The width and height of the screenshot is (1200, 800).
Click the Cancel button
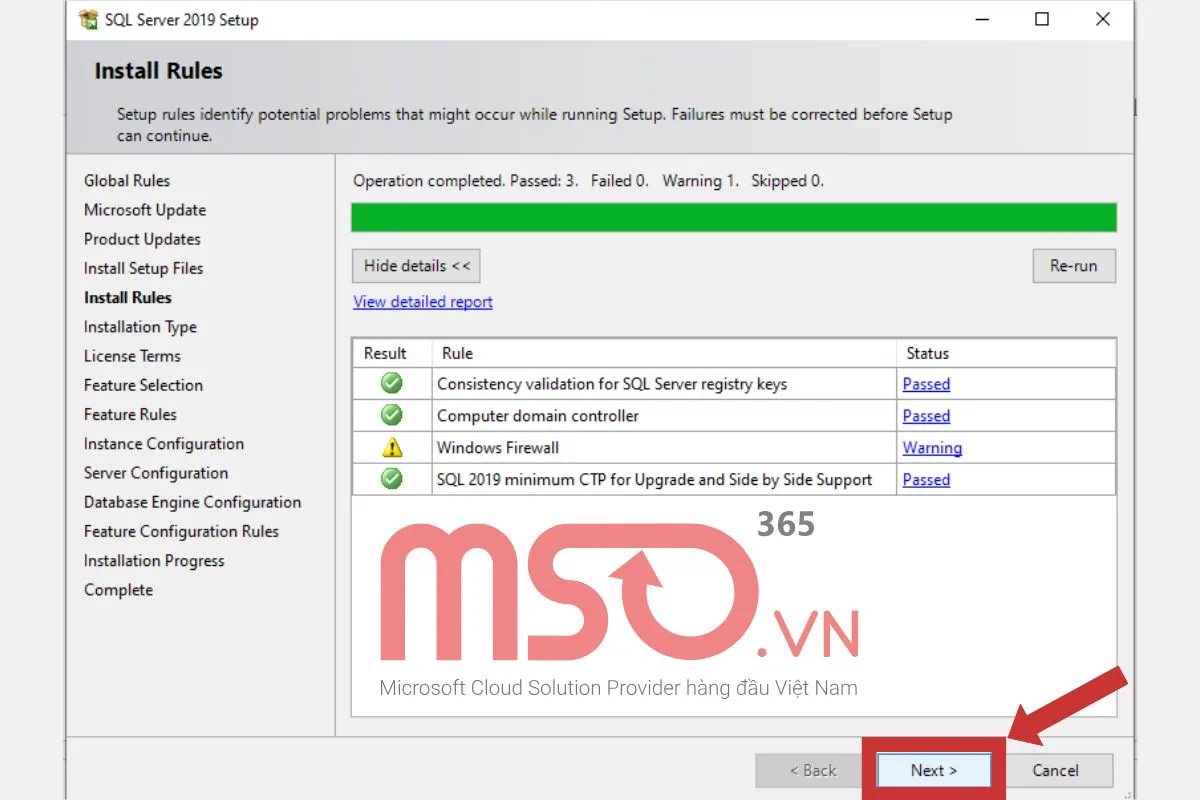point(1056,770)
